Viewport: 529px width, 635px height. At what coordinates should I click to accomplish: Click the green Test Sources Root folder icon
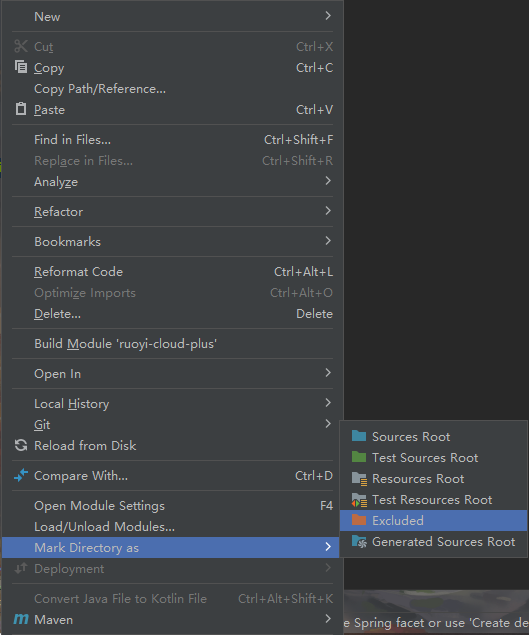359,457
